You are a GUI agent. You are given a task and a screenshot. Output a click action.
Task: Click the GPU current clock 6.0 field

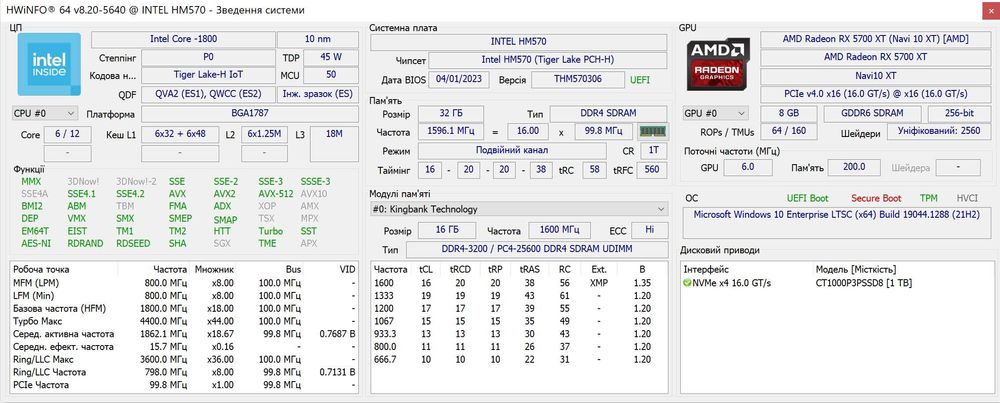click(x=747, y=167)
